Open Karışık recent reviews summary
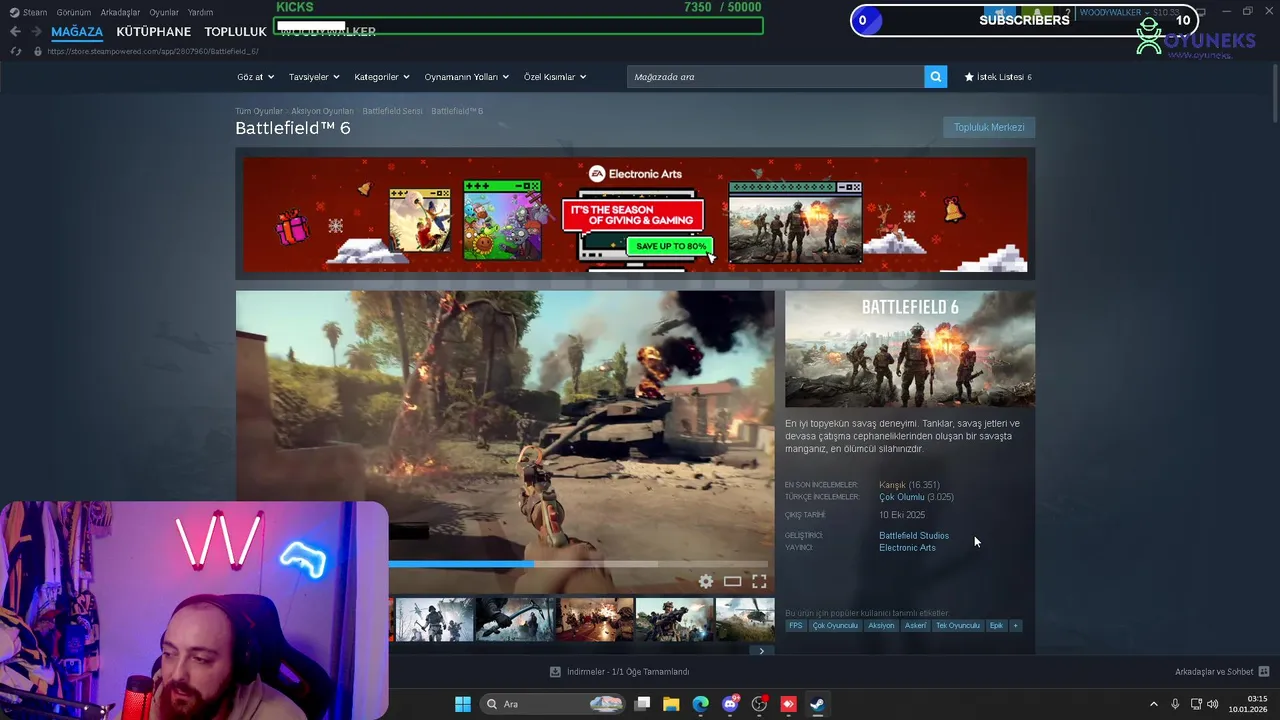This screenshot has width=1280, height=720. tap(892, 485)
